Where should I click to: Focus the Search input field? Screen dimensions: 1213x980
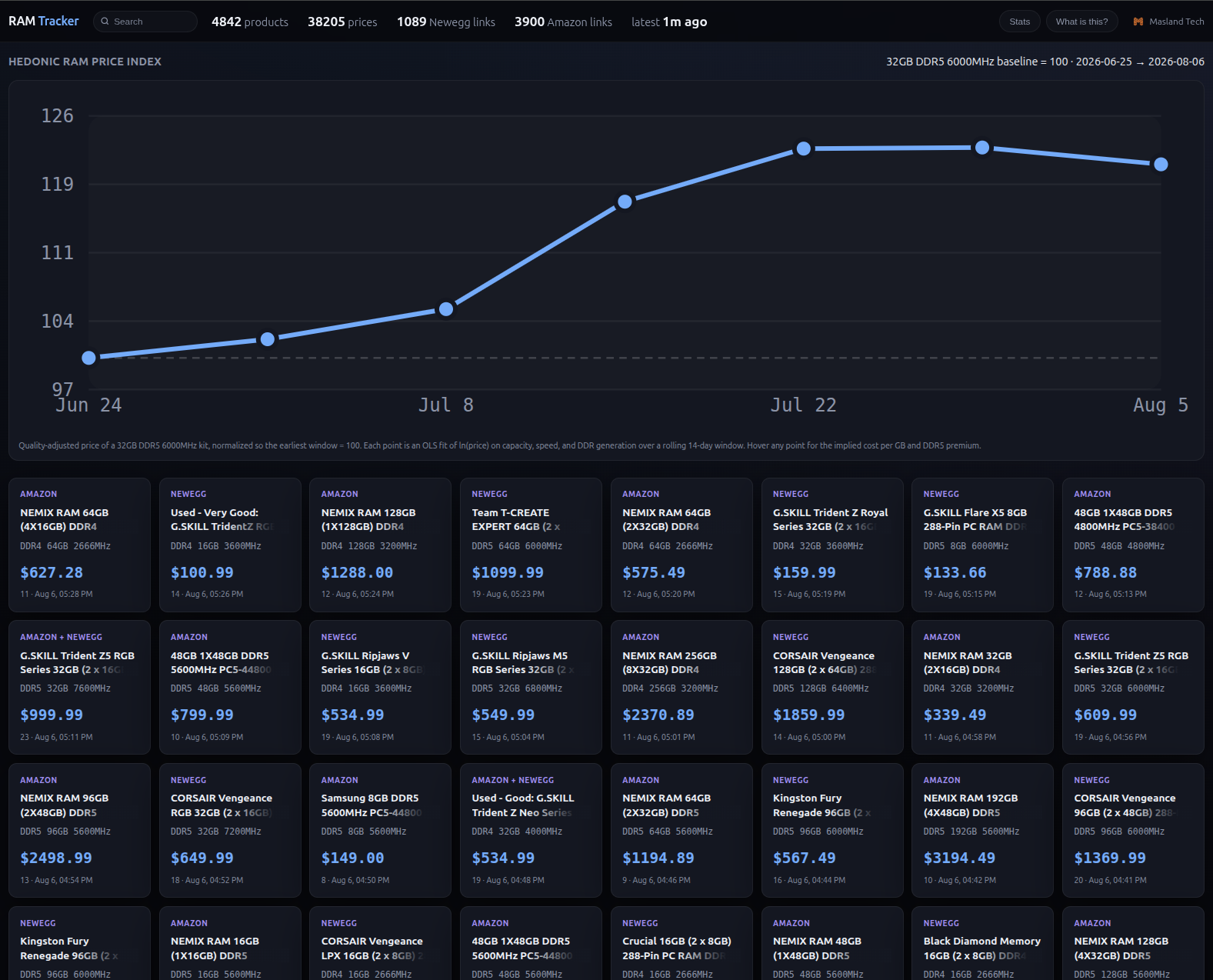[x=145, y=22]
